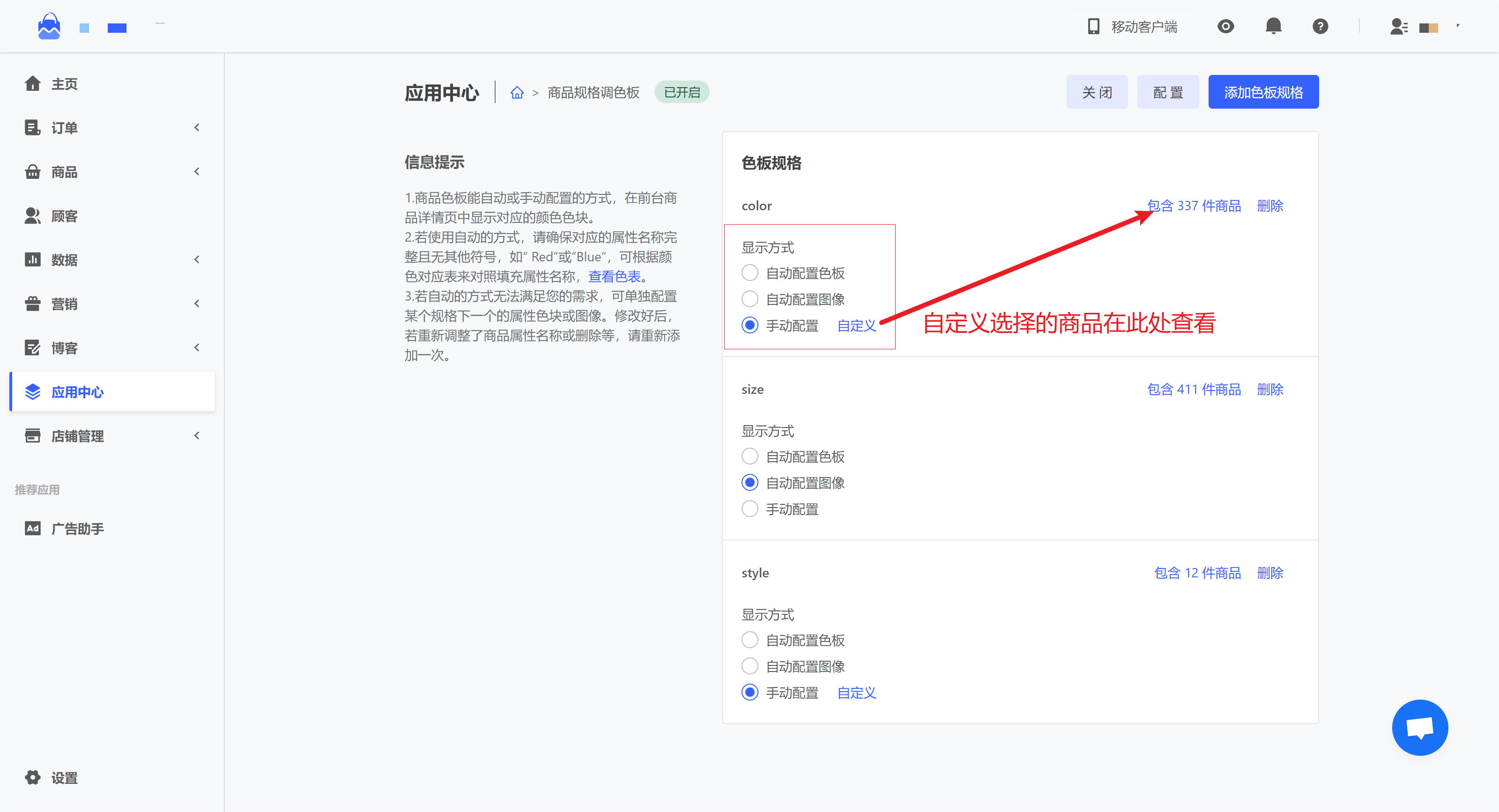Click 移动客户端 text in header

click(1144, 27)
